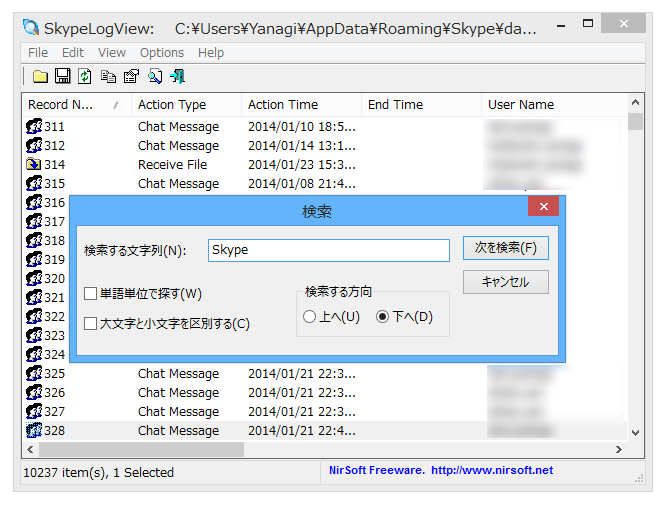
Task: Sort by End Time column header
Action: 421,105
